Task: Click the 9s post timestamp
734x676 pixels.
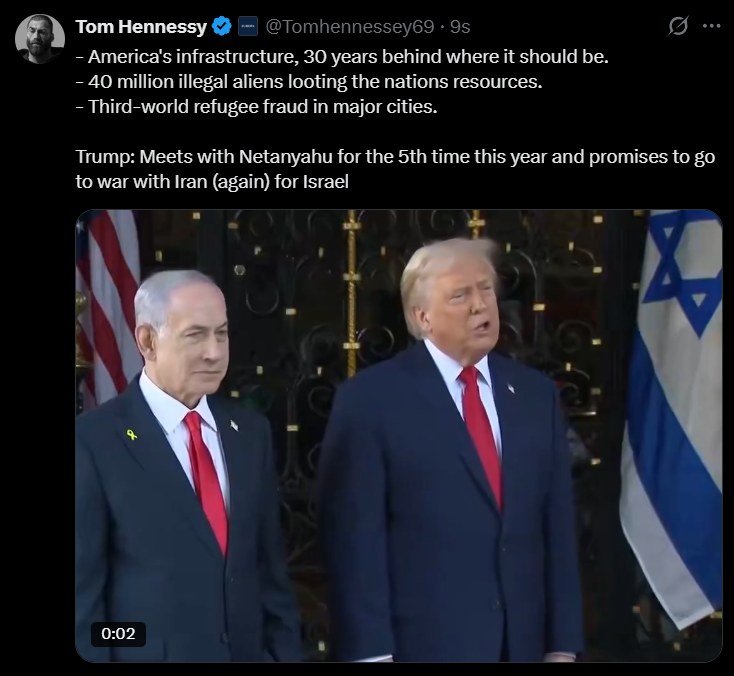Action: point(460,27)
